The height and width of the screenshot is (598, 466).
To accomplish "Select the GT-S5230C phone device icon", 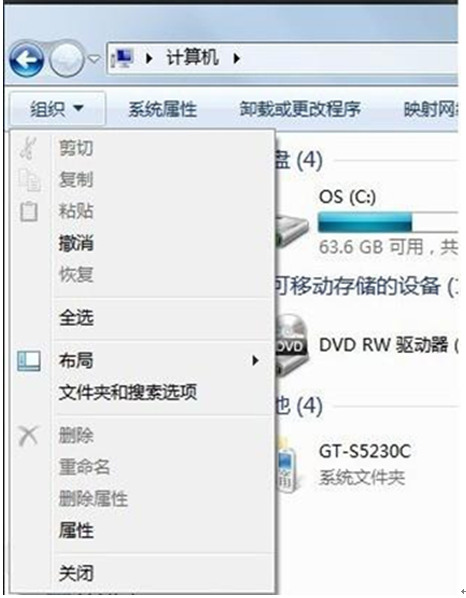I will pyautogui.click(x=288, y=465).
